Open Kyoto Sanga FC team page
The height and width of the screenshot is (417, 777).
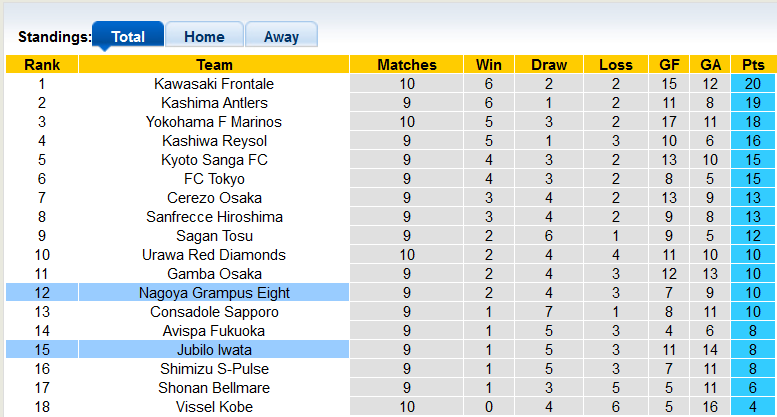(214, 160)
